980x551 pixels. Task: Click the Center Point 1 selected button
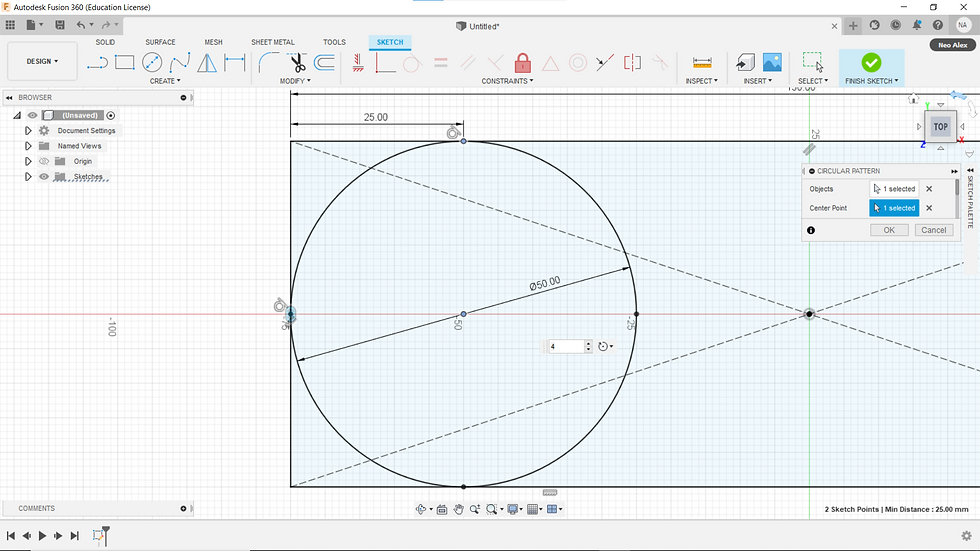pos(894,208)
